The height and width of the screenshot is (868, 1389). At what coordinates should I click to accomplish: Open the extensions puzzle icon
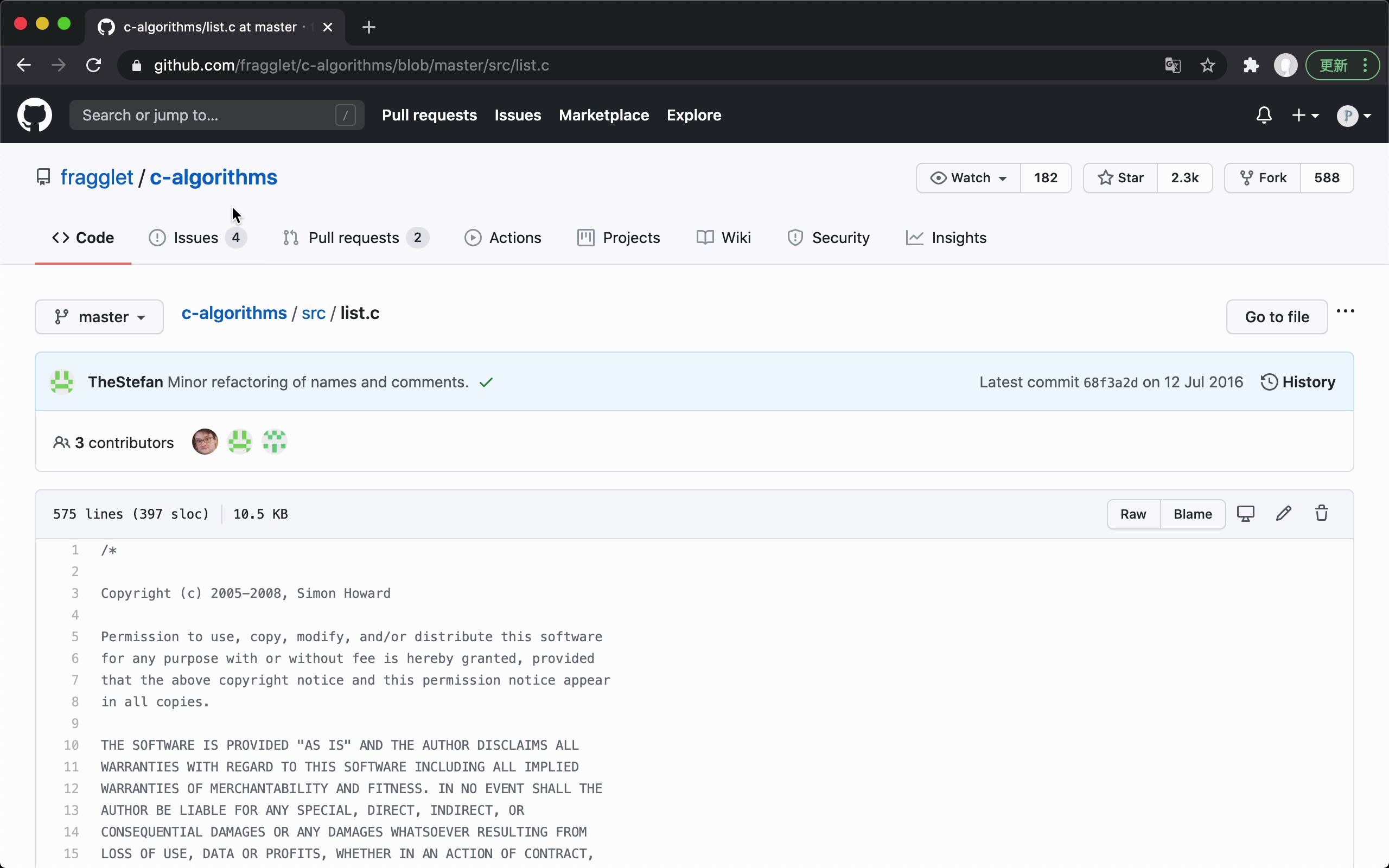(1251, 66)
